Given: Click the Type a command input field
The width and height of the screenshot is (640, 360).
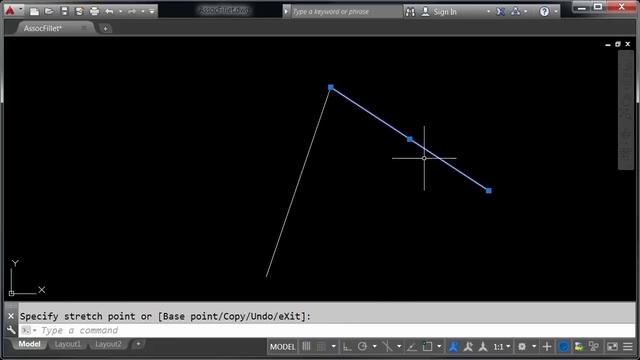Looking at the screenshot, I should pos(327,330).
